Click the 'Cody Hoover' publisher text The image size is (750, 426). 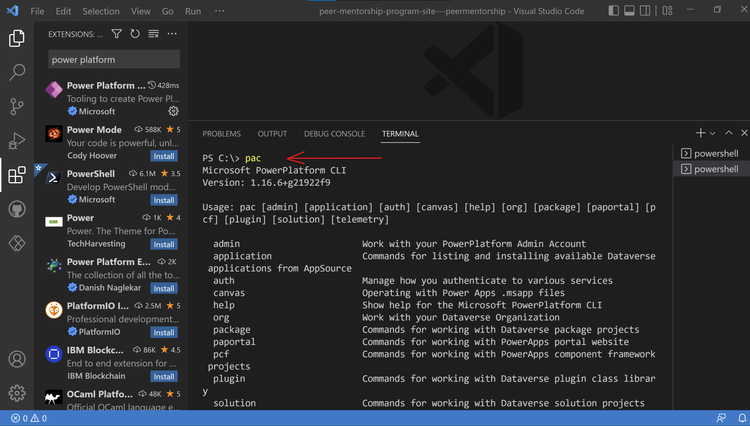click(x=92, y=156)
